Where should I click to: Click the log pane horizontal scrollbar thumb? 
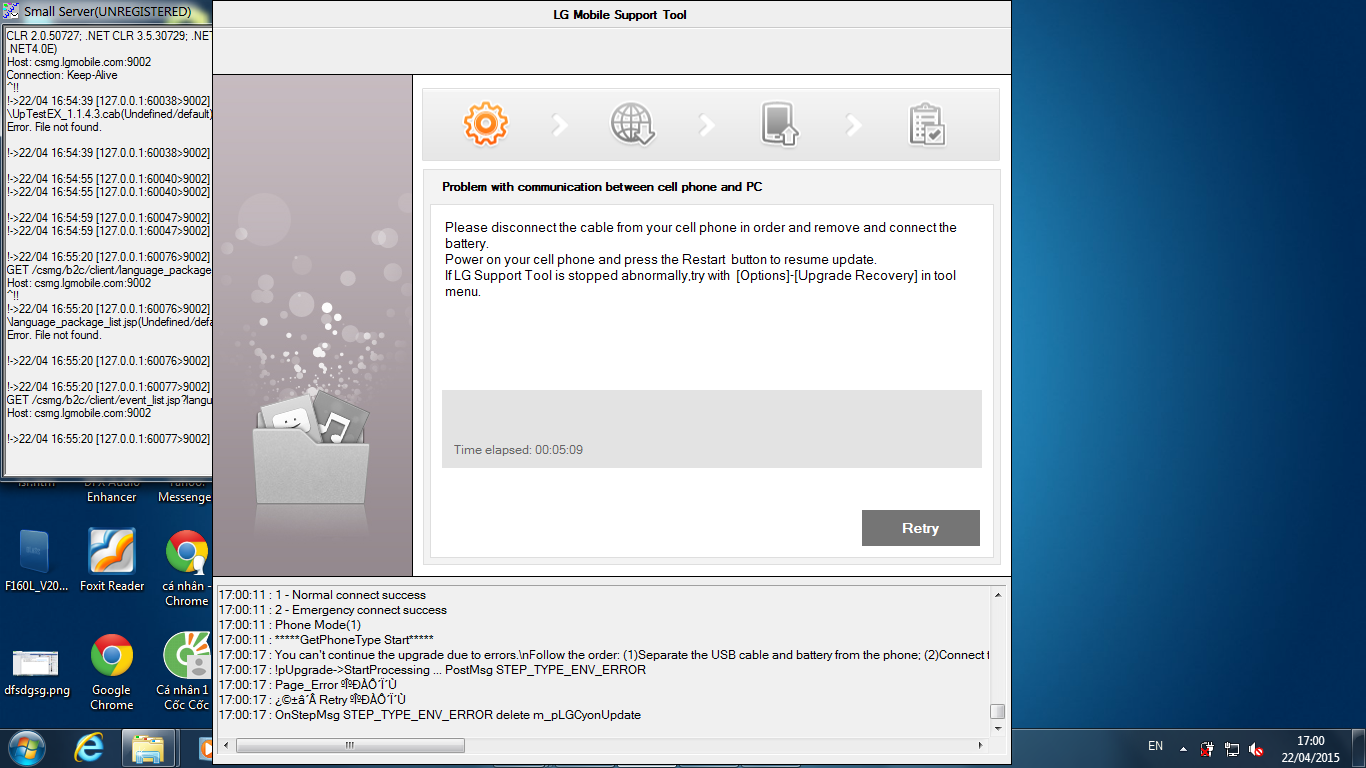coord(350,745)
